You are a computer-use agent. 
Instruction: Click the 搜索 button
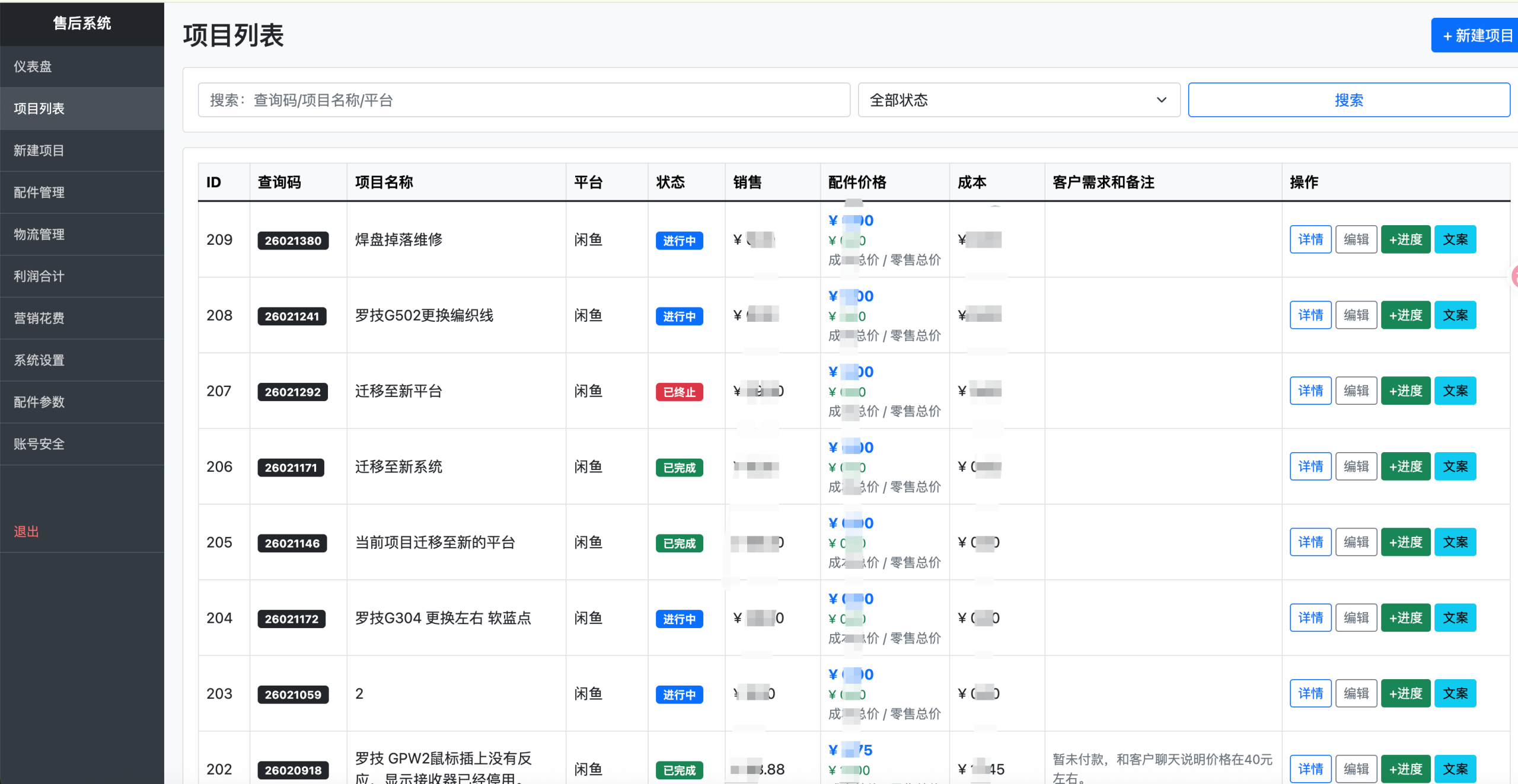coord(1348,100)
